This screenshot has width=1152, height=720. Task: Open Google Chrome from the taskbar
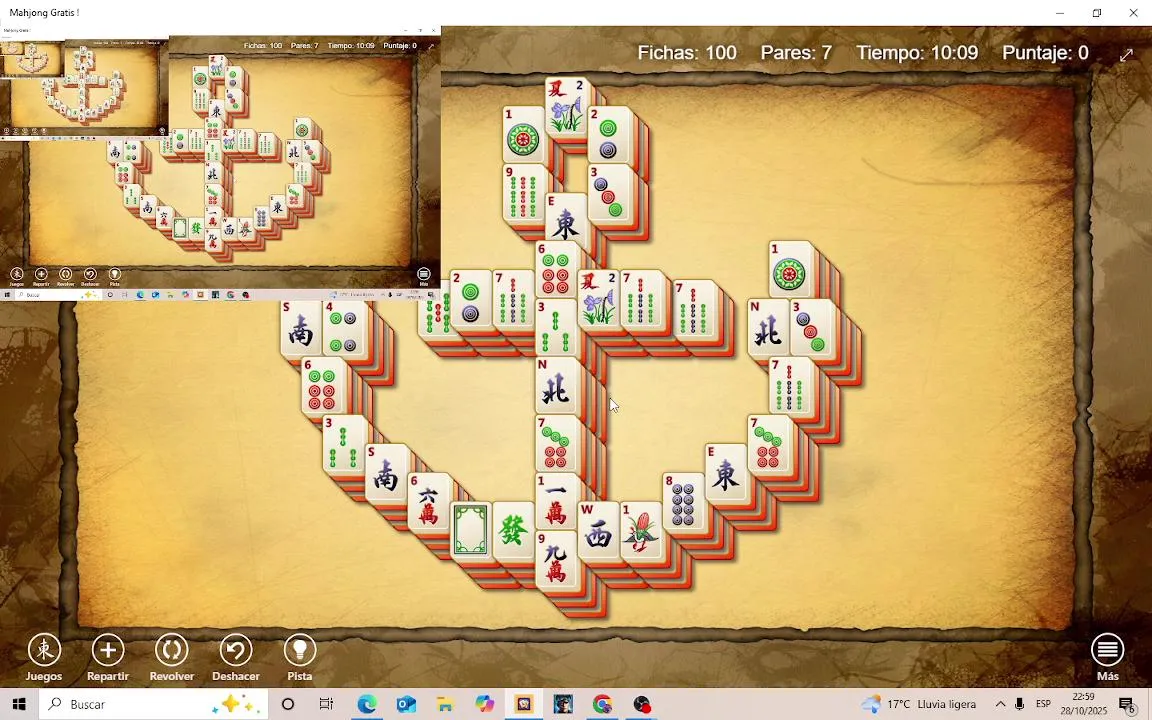(602, 704)
